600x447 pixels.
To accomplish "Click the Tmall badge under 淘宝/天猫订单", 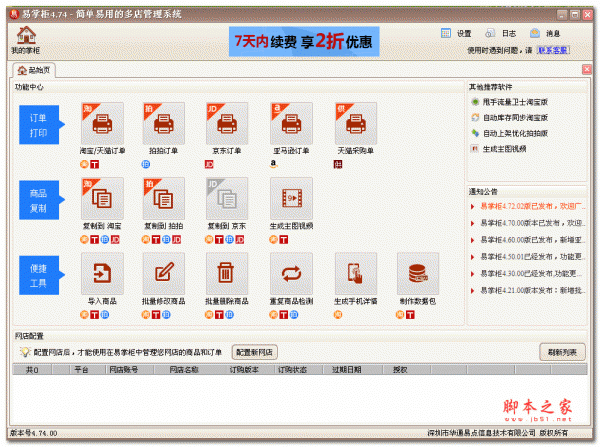I will (x=95, y=165).
